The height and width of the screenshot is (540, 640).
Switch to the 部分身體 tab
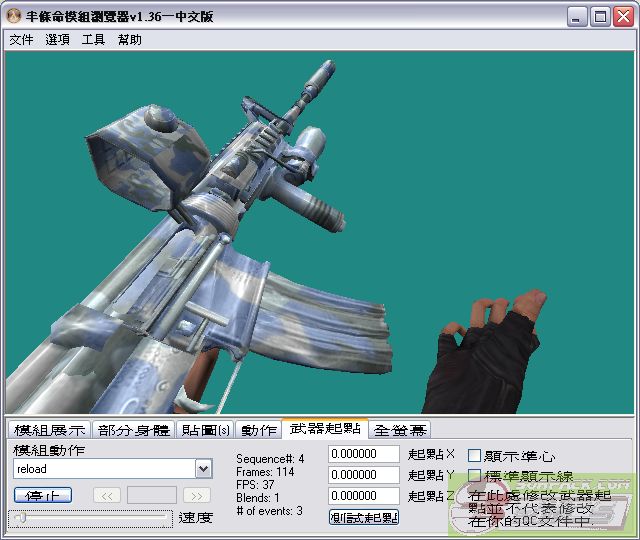[x=133, y=430]
